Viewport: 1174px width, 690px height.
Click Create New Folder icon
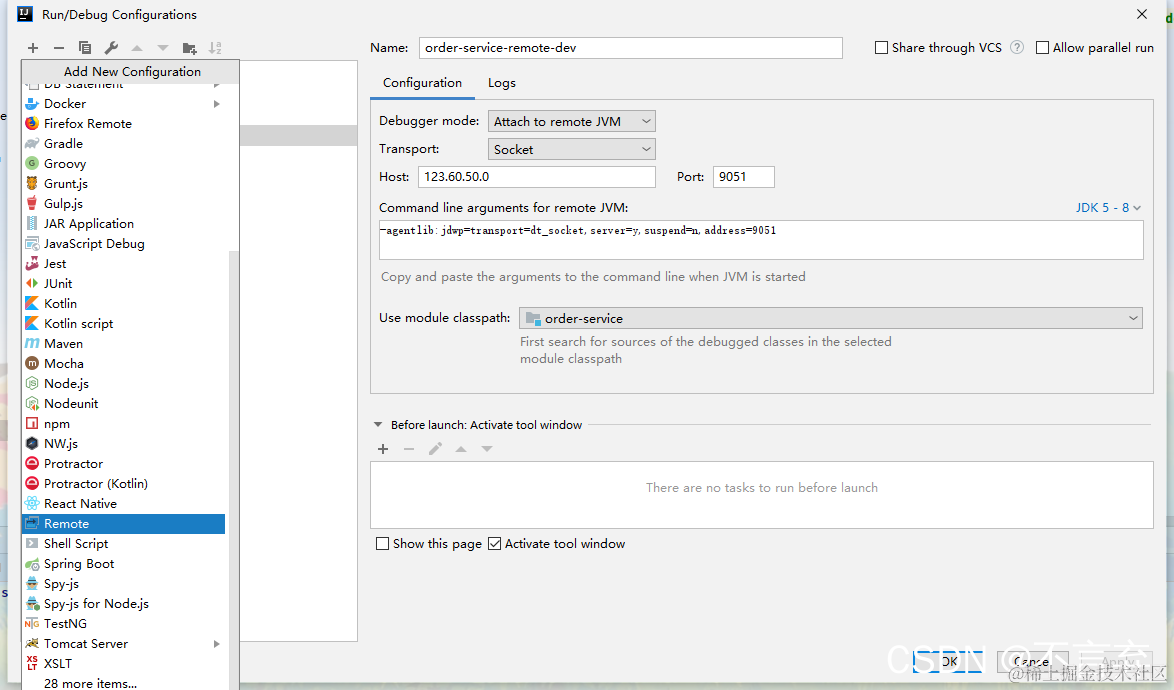pyautogui.click(x=189, y=48)
